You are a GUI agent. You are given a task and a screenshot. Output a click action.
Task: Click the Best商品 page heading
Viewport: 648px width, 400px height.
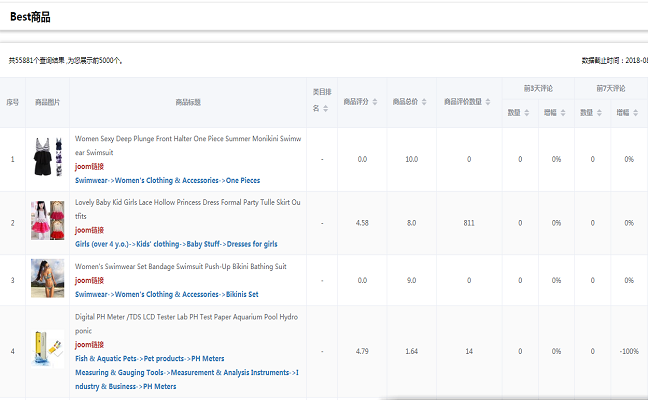coord(30,17)
